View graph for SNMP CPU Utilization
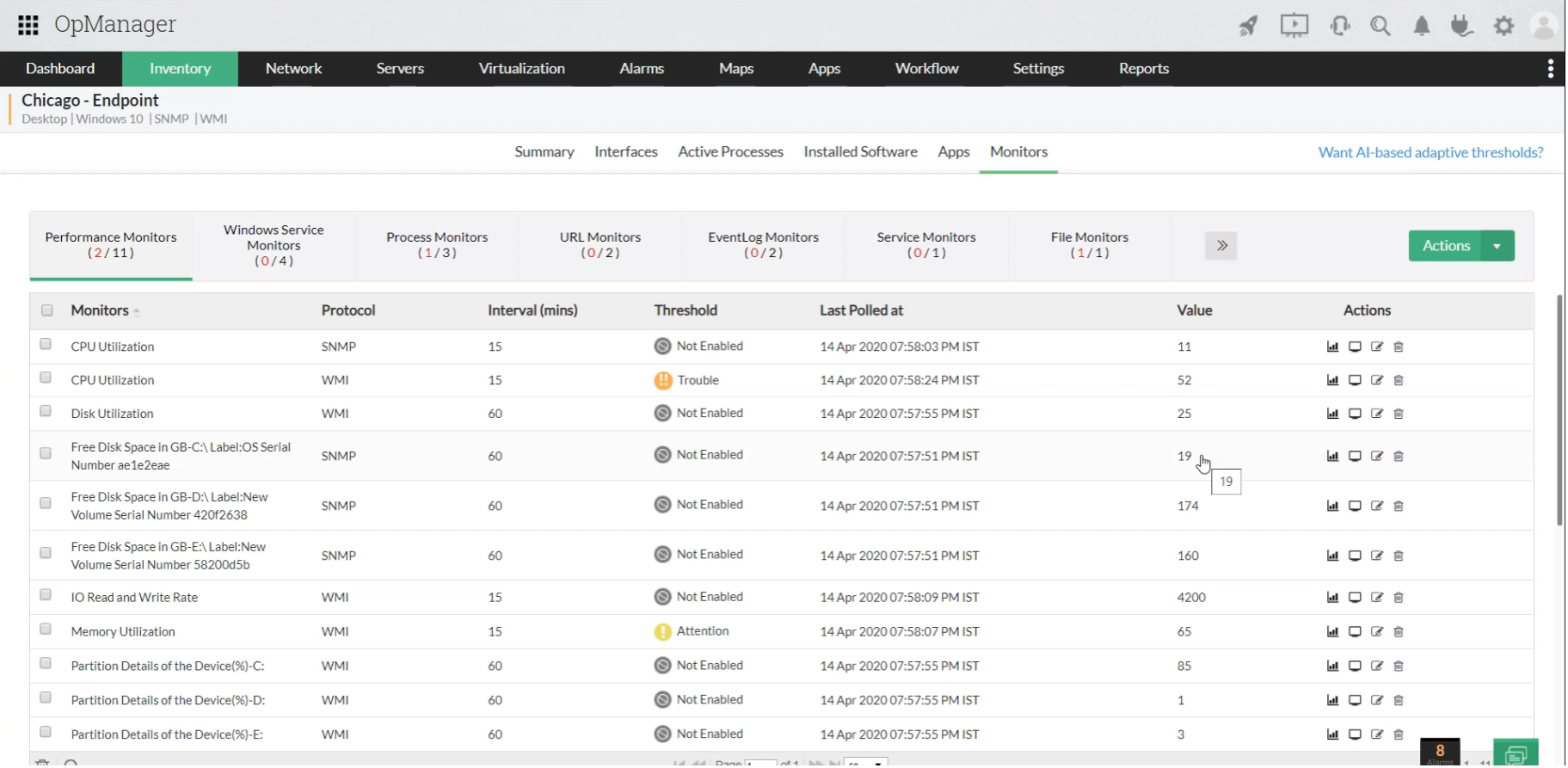This screenshot has width=1568, height=768. click(1332, 347)
